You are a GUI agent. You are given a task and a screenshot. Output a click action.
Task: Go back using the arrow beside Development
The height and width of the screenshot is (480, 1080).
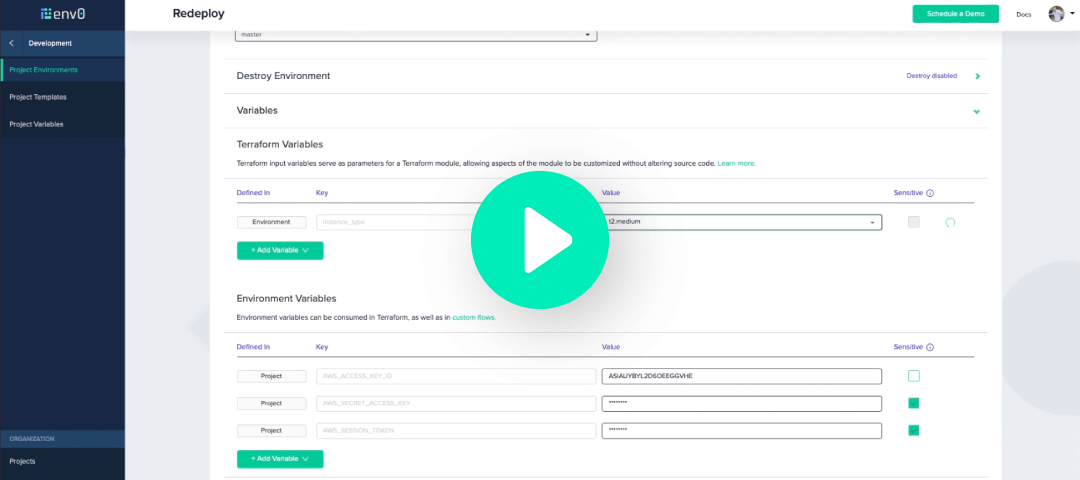coord(11,43)
